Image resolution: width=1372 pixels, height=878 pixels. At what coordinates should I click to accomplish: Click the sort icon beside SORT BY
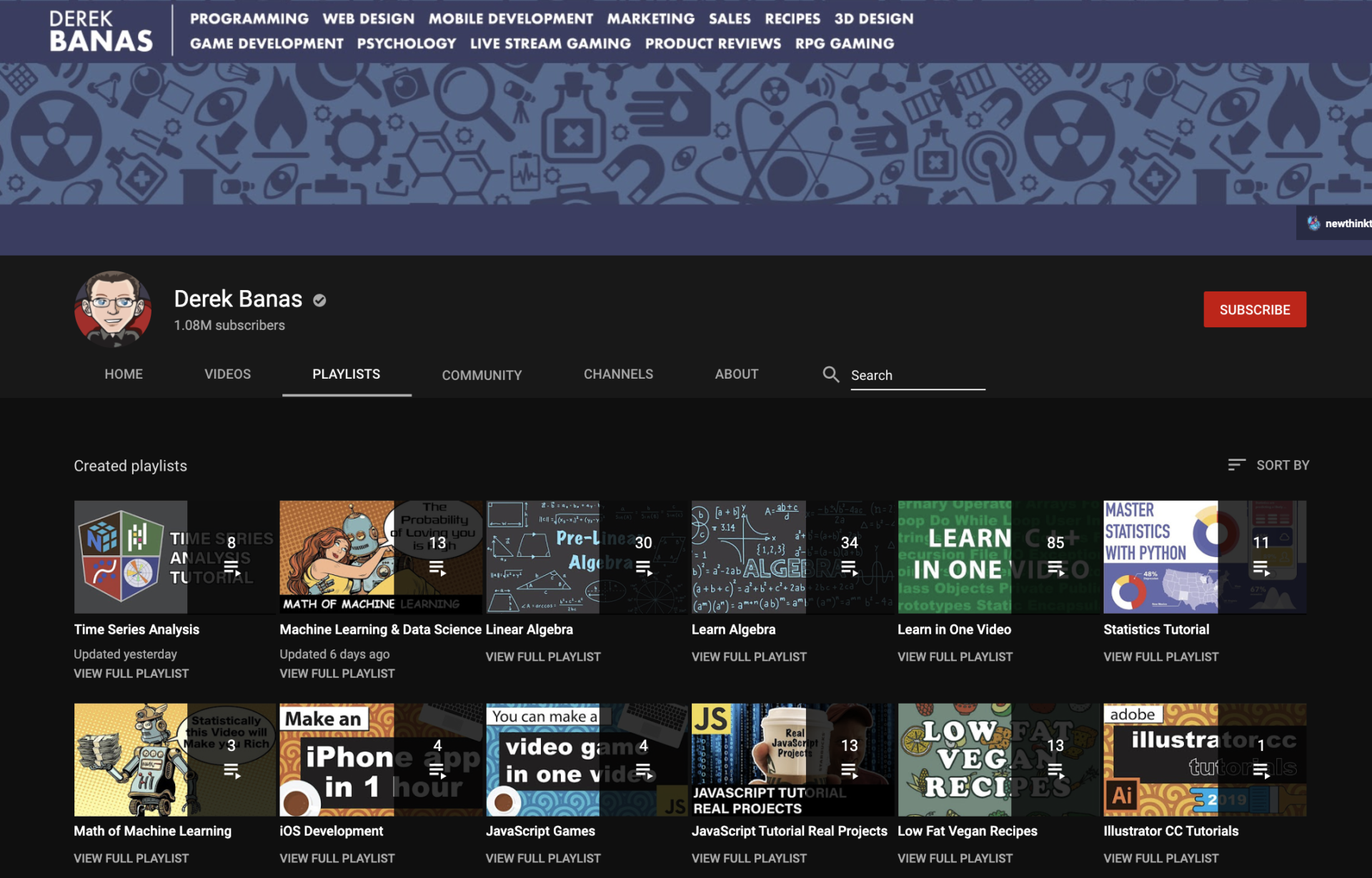click(x=1236, y=464)
